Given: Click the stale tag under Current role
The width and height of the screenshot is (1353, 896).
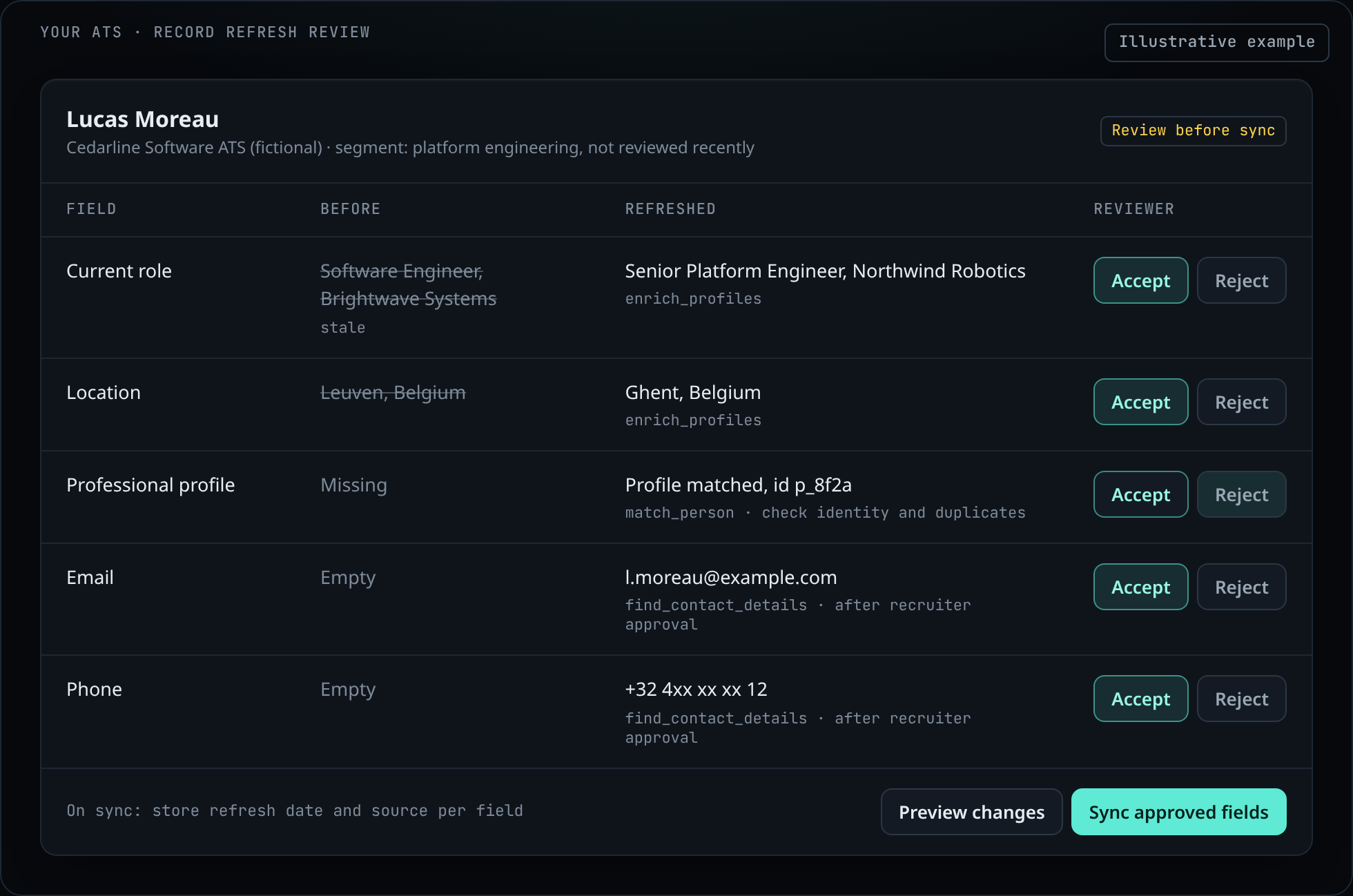Looking at the screenshot, I should coord(342,327).
